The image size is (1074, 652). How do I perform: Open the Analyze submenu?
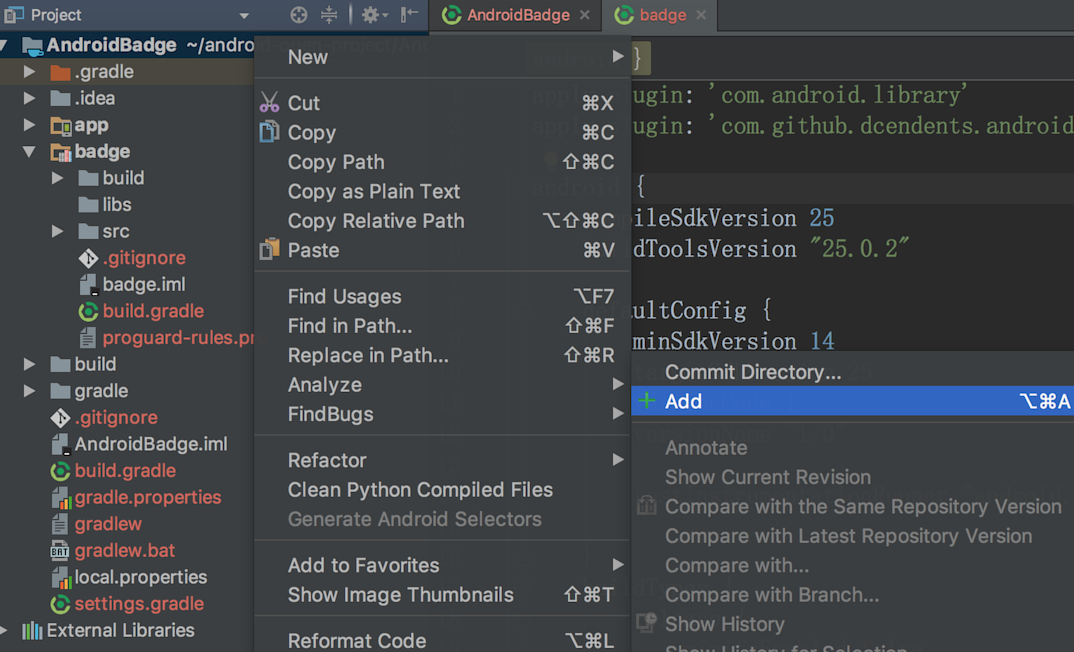click(442, 385)
